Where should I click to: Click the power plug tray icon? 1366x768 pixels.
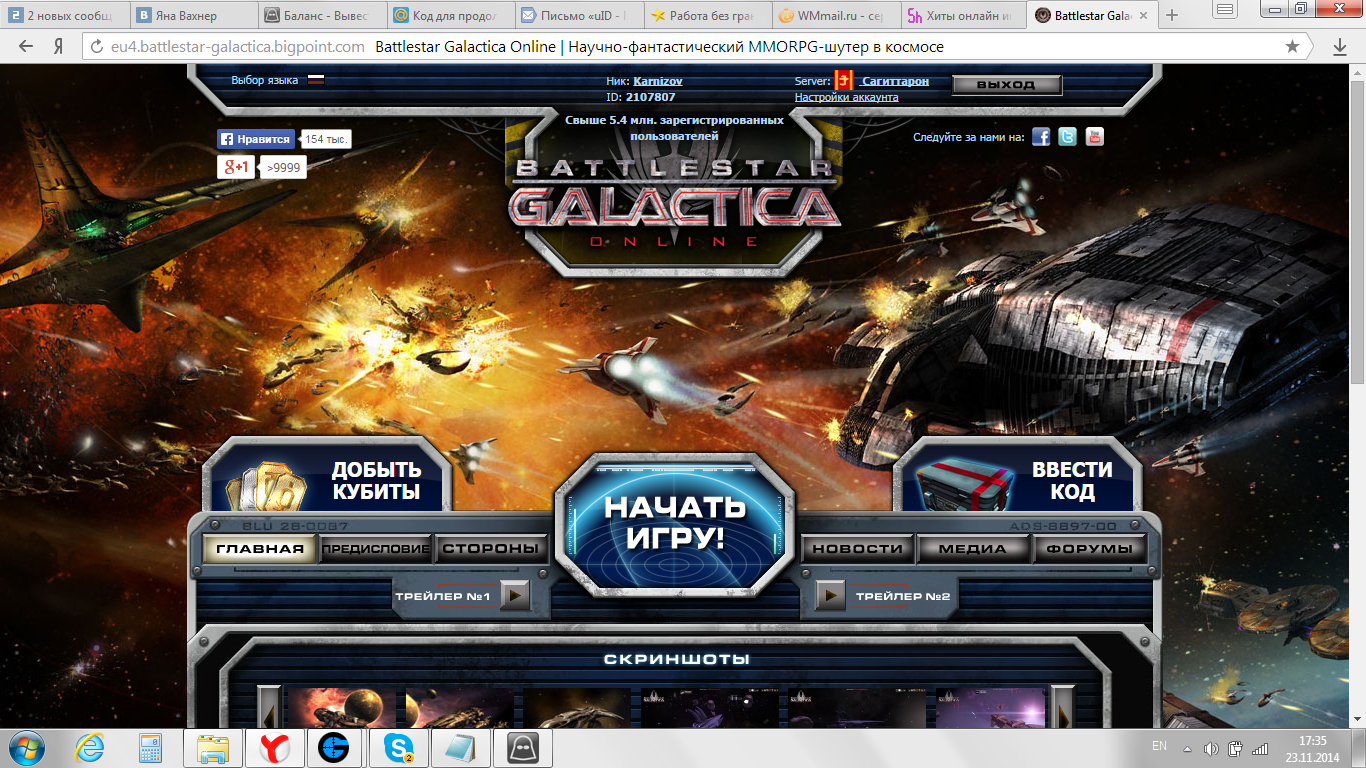(x=1235, y=748)
